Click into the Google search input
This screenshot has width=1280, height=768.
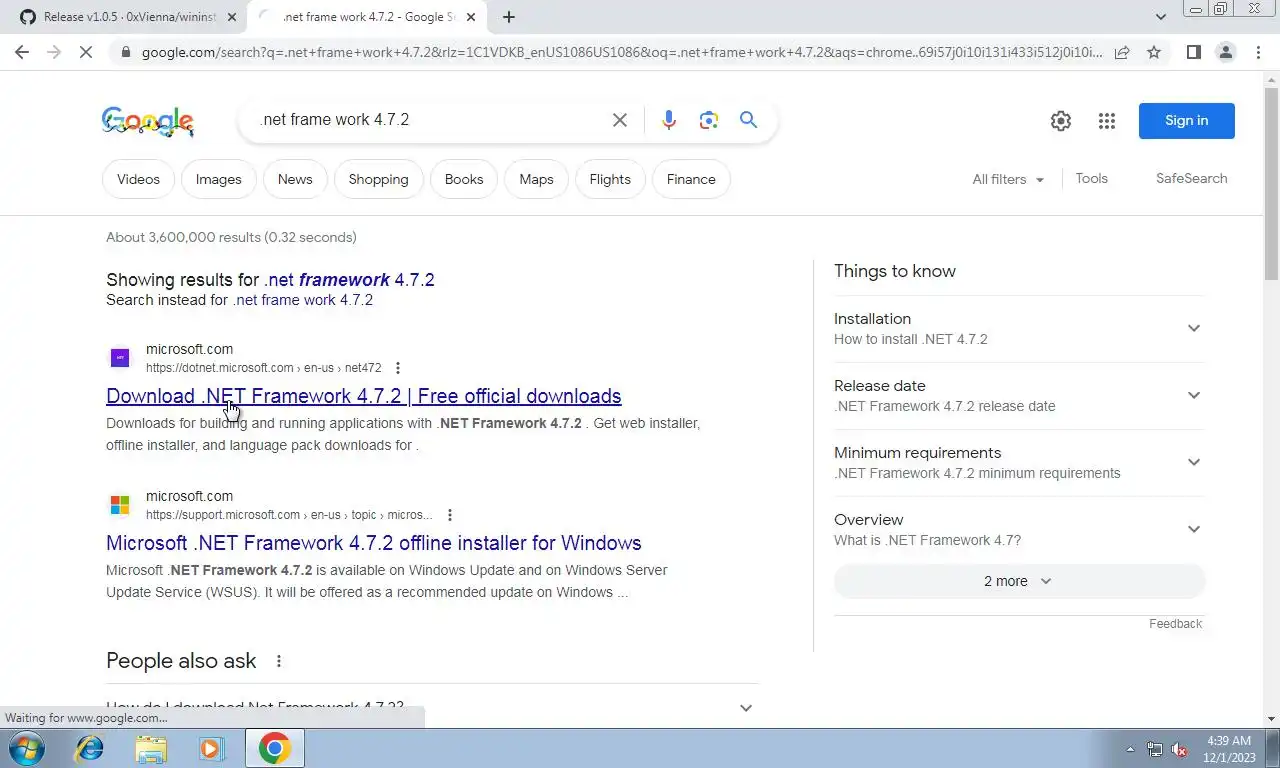(430, 120)
